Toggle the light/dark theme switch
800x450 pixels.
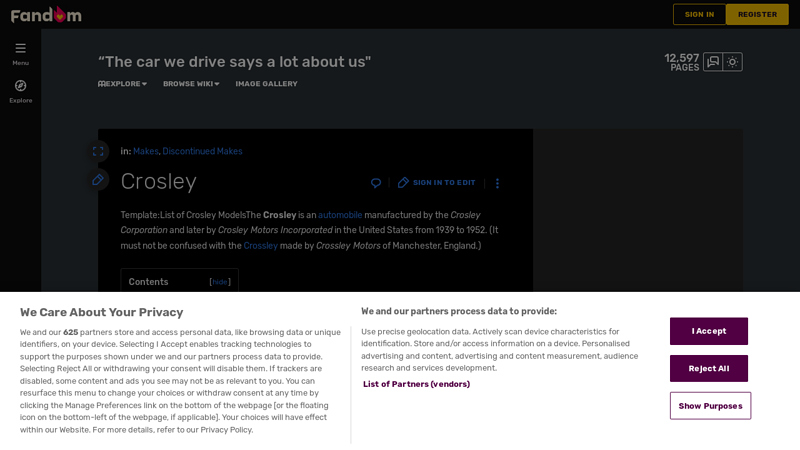coord(733,62)
